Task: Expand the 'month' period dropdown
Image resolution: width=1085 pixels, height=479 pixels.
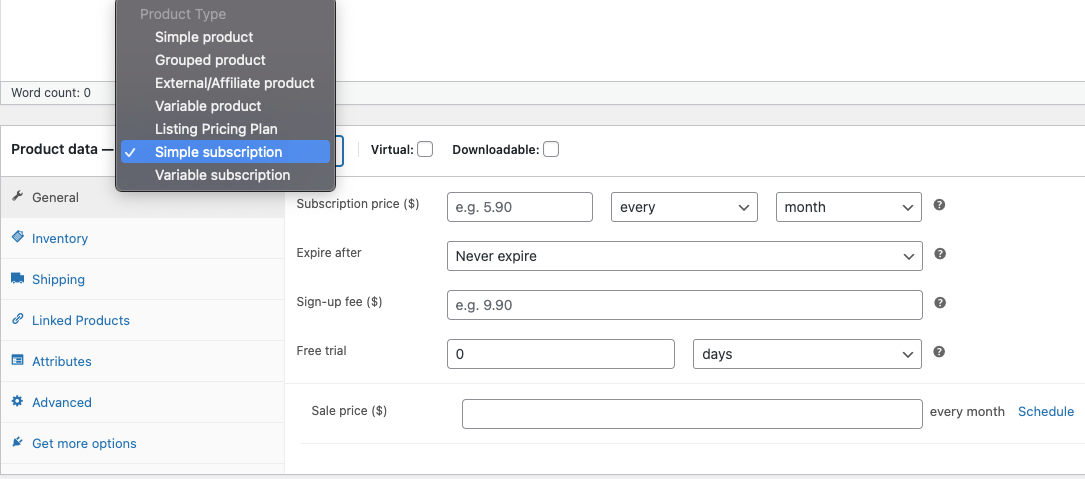Action: click(848, 207)
